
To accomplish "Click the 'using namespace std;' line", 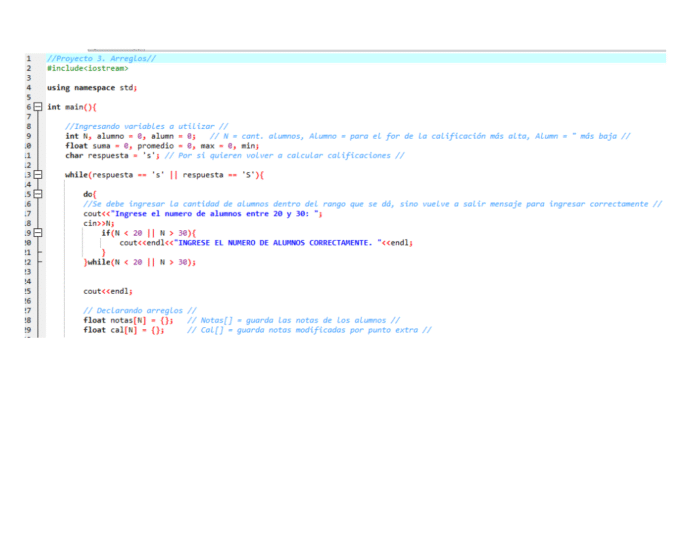I will coord(92,87).
